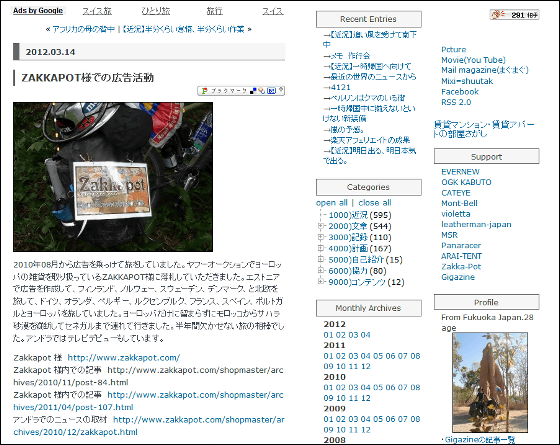Click the 賃貸マンション・賃貸アパート ad link
The height and width of the screenshot is (445, 560).
click(484, 129)
